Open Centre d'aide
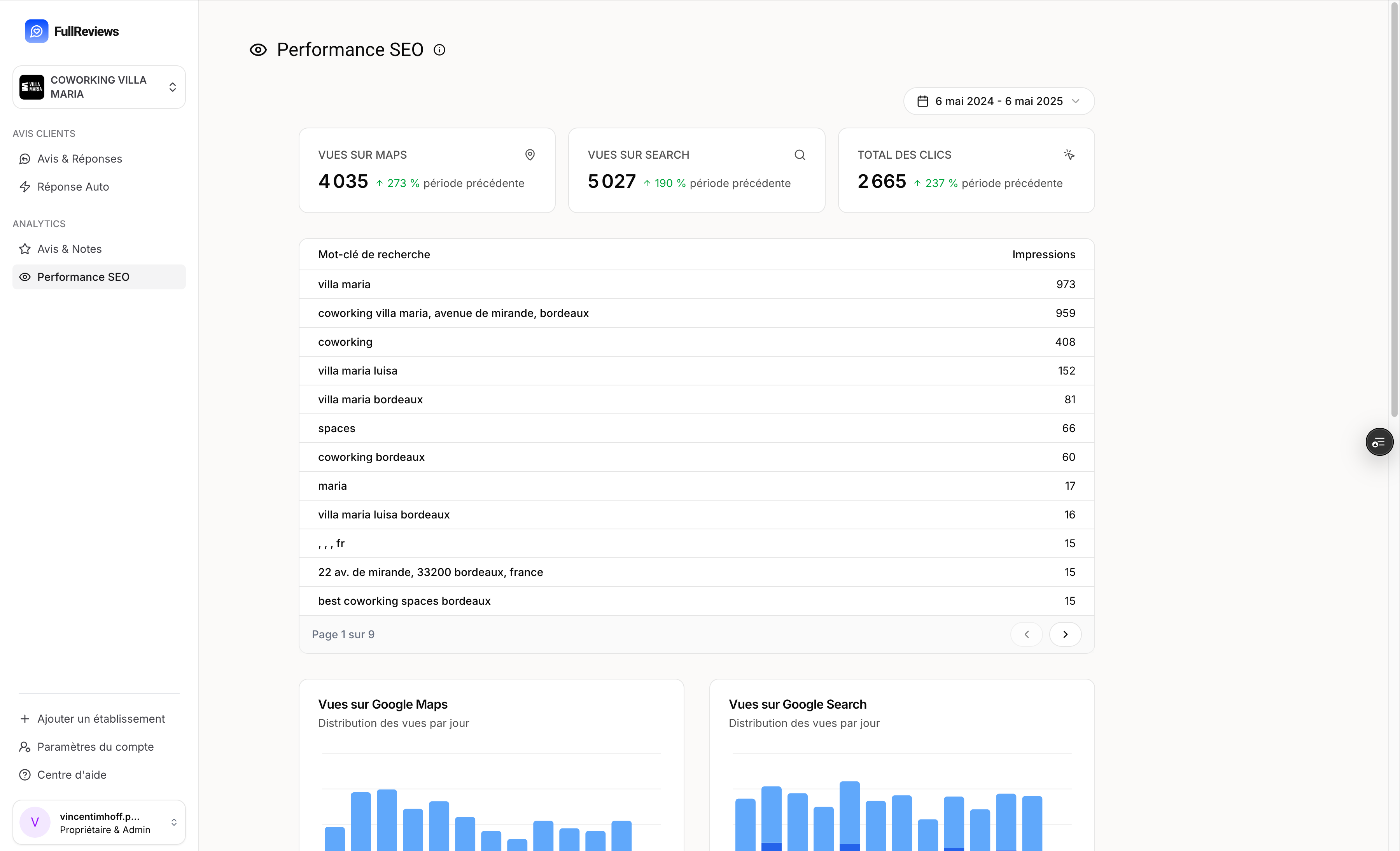The image size is (1400, 851). [x=99, y=775]
